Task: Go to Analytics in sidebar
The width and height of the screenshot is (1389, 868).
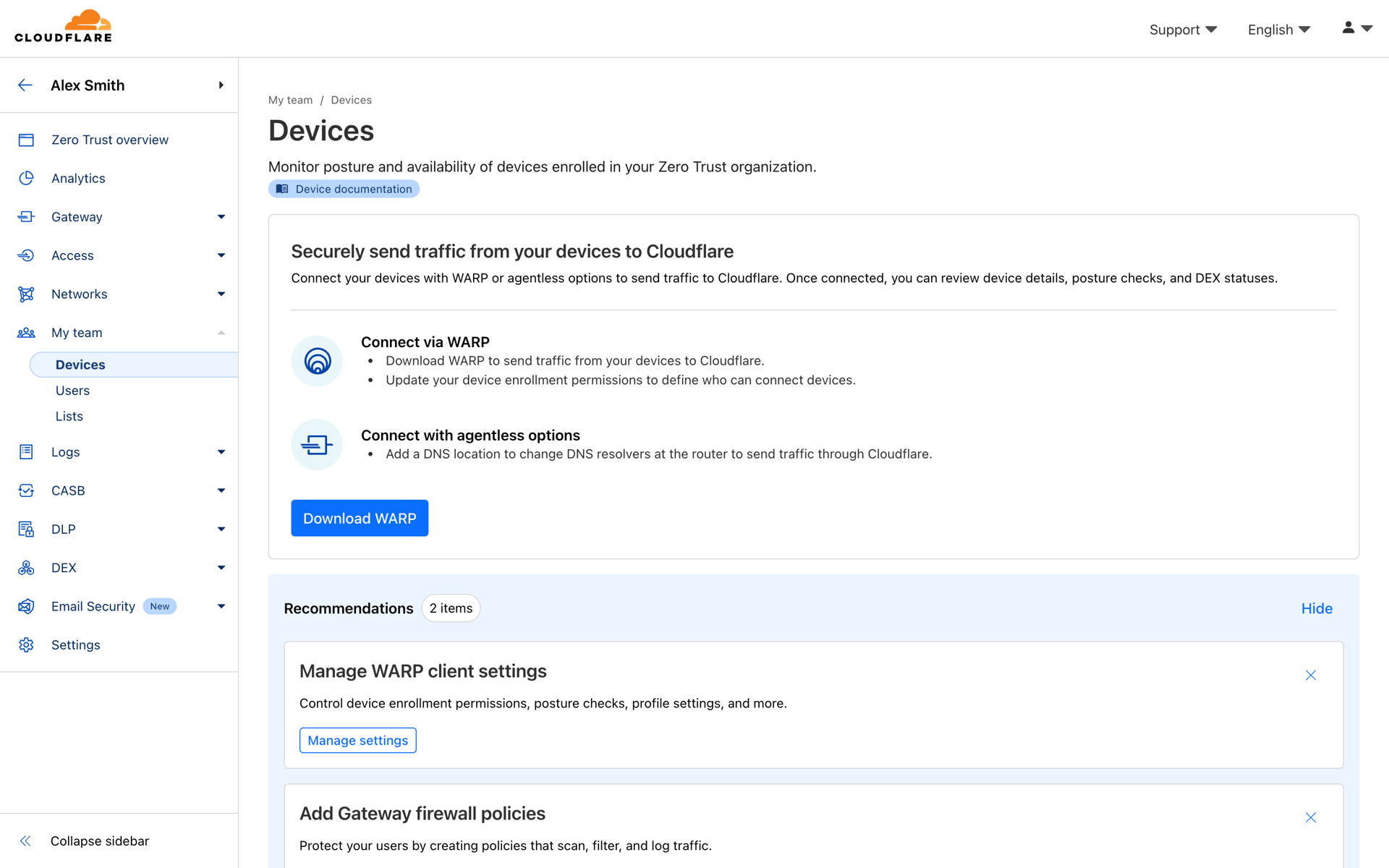Action: 78,178
